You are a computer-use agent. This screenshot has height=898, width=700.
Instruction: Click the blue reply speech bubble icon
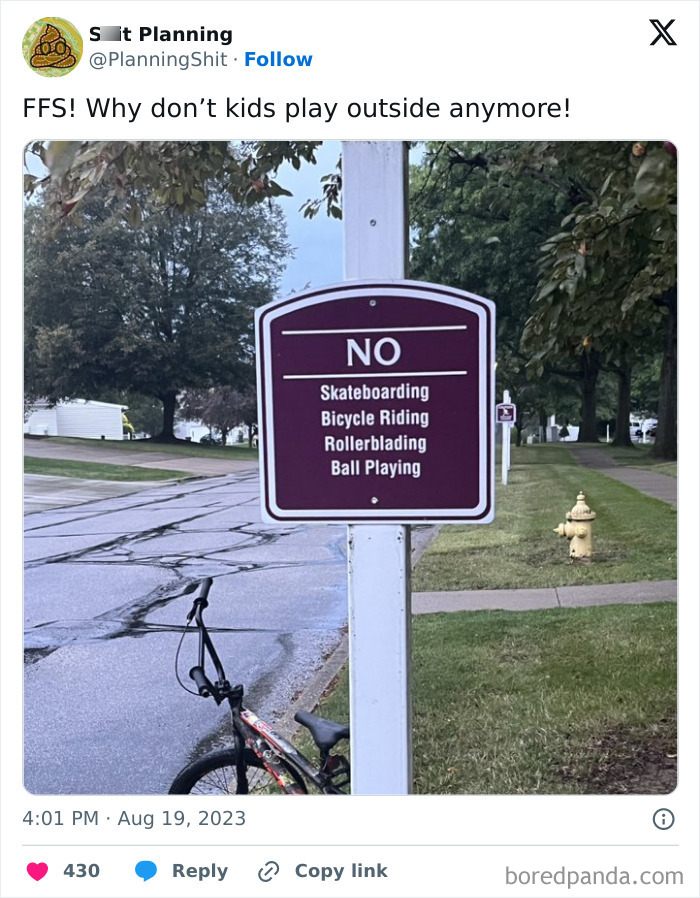pyautogui.click(x=145, y=871)
